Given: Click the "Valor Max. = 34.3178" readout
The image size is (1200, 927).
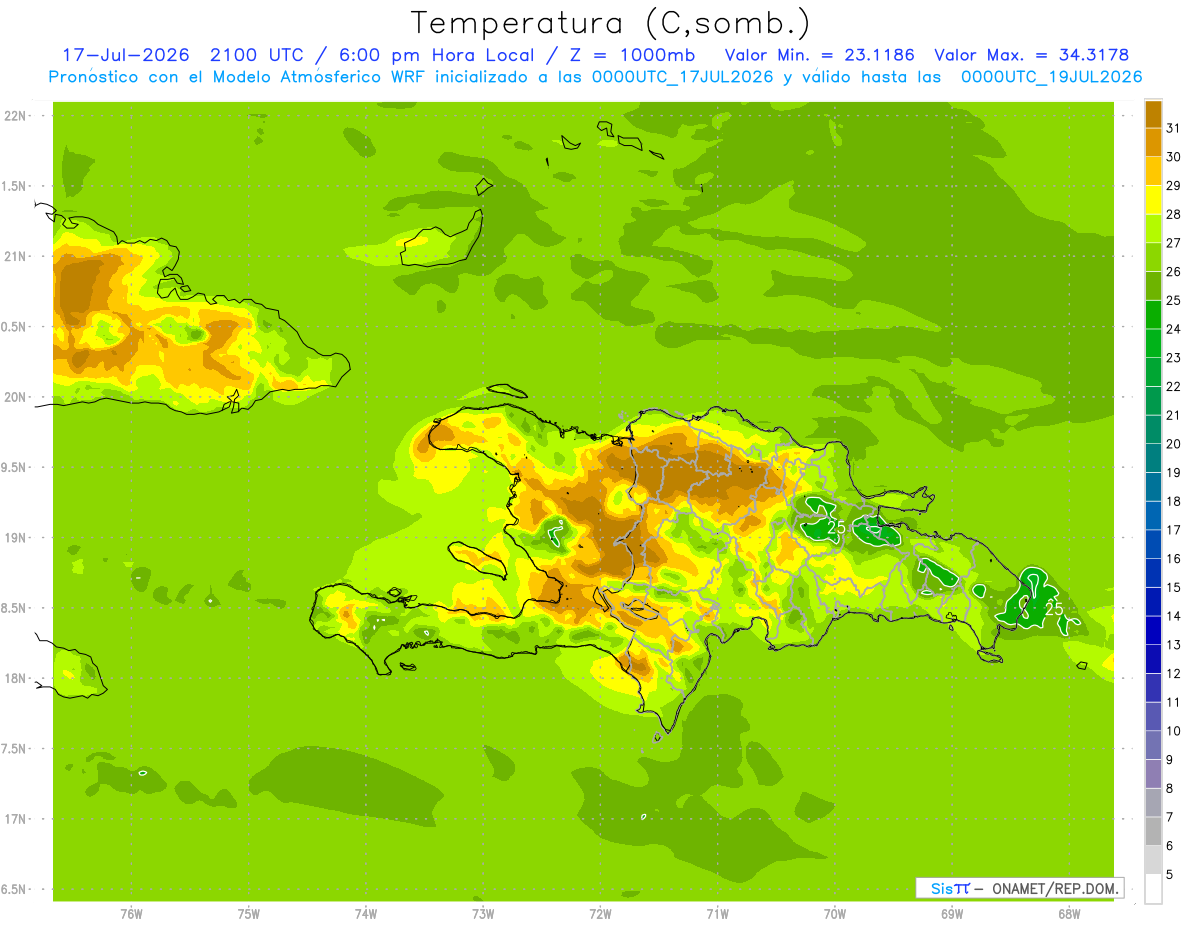Looking at the screenshot, I should pyautogui.click(x=1032, y=55).
